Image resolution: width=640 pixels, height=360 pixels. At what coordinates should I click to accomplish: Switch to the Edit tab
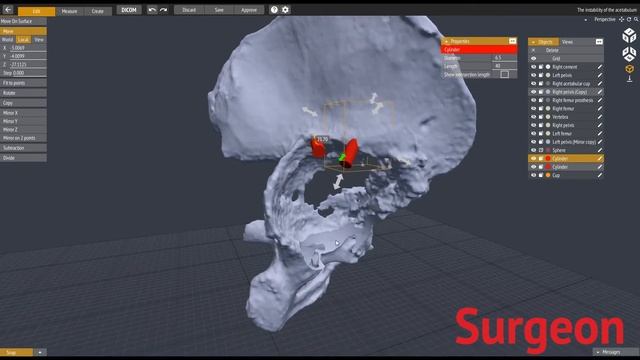click(x=36, y=11)
